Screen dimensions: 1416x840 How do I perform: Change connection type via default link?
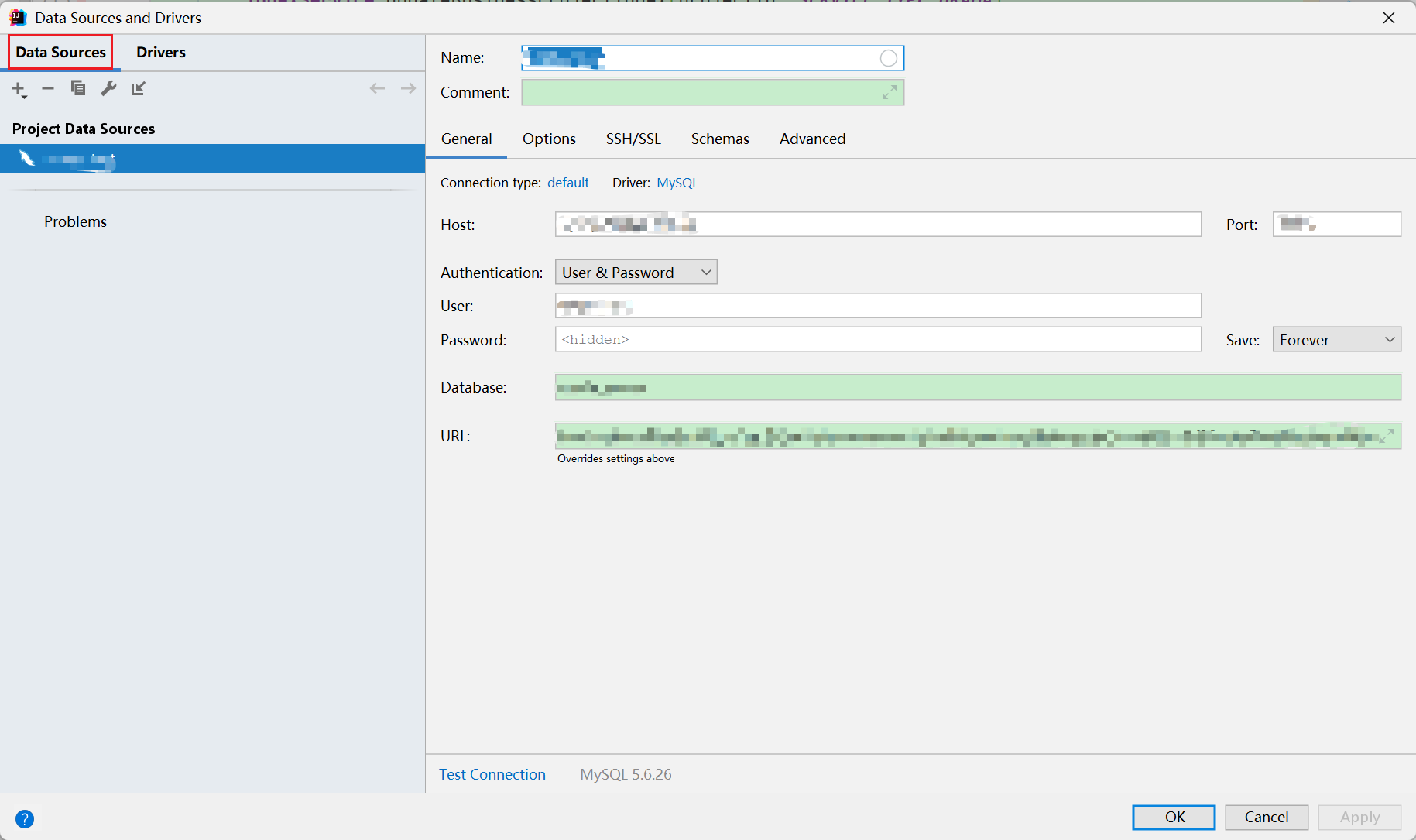[x=567, y=183]
